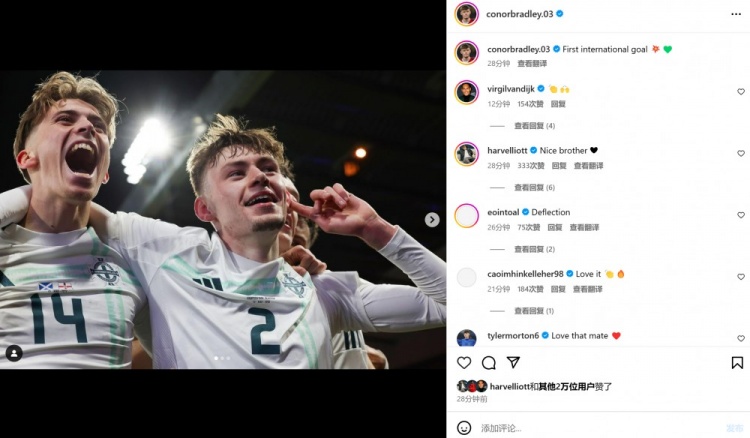Open emoji picker in comment box
This screenshot has width=750, height=438.
464,427
